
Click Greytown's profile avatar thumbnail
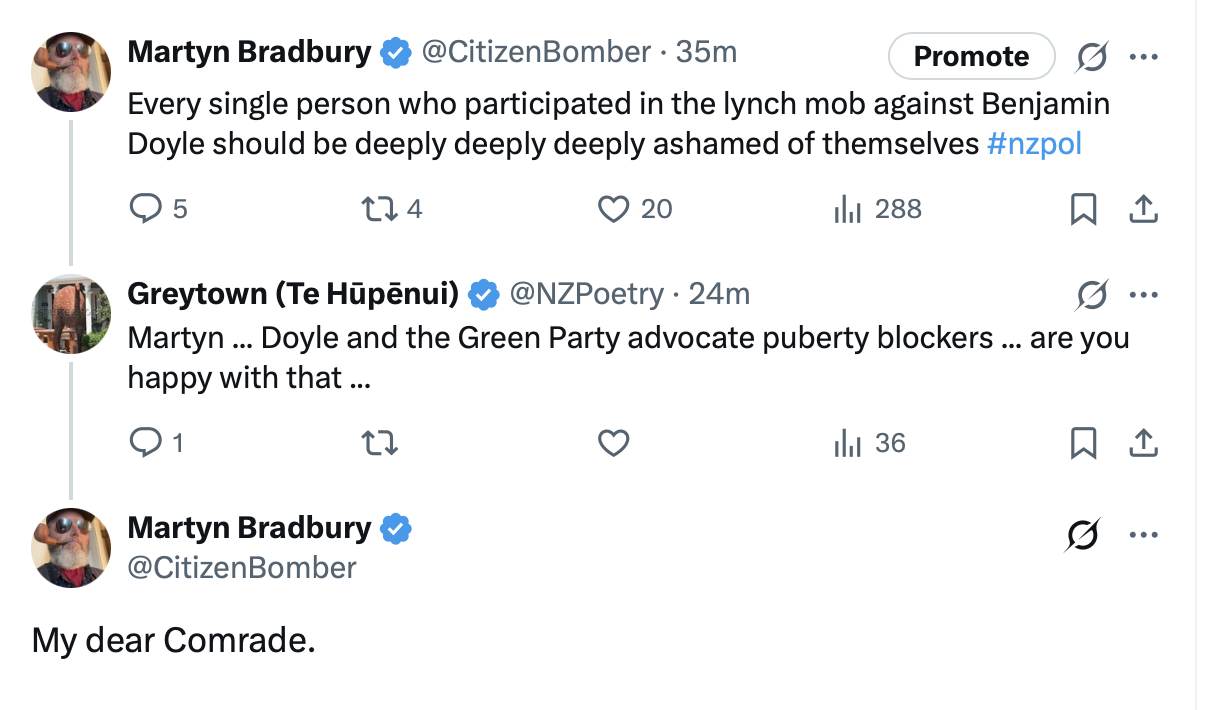71,314
